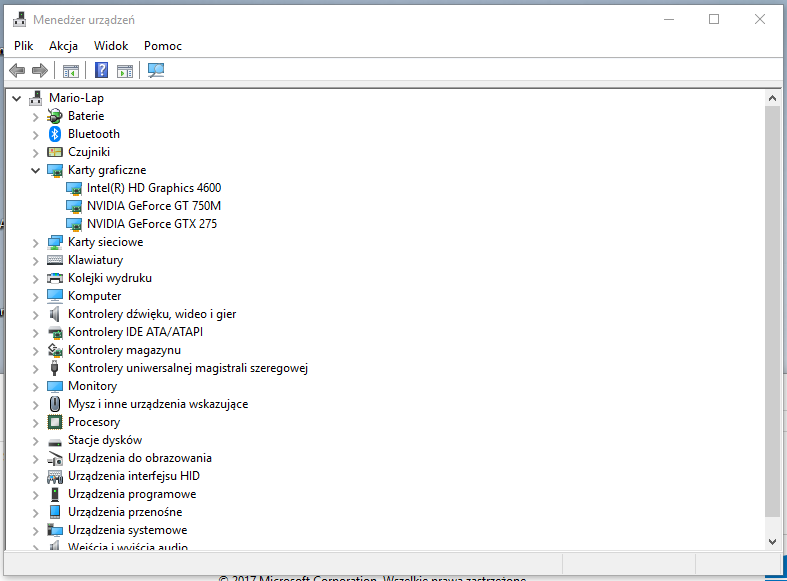Minimize the Menedżer urządzeń window
Image resolution: width=787 pixels, height=581 pixels.
[669, 20]
